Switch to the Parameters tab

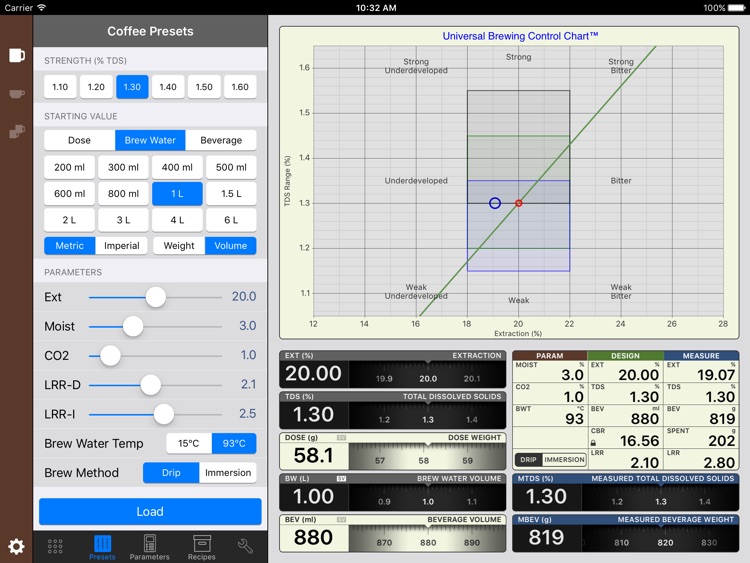tap(149, 548)
